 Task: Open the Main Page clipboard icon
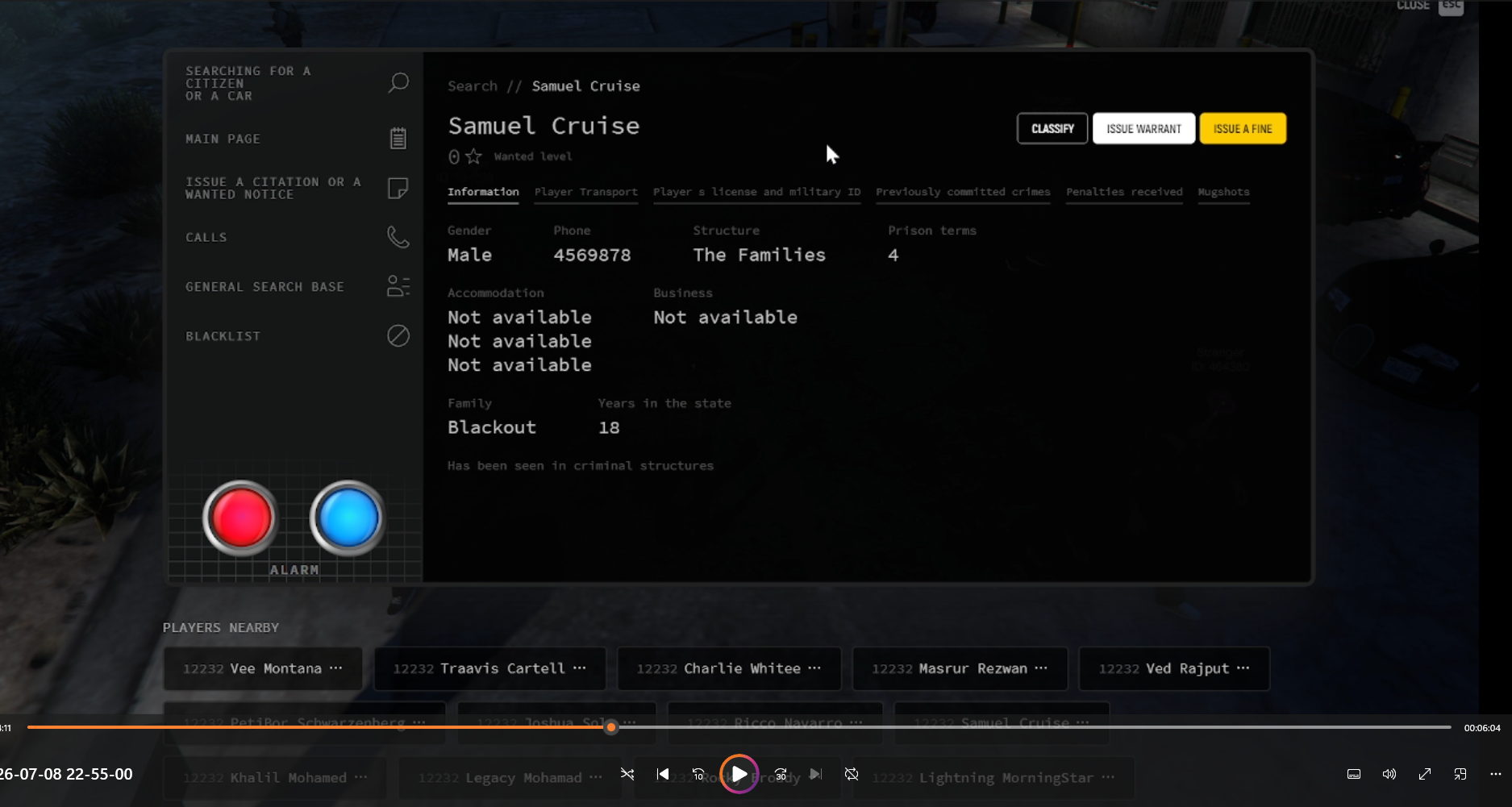398,139
